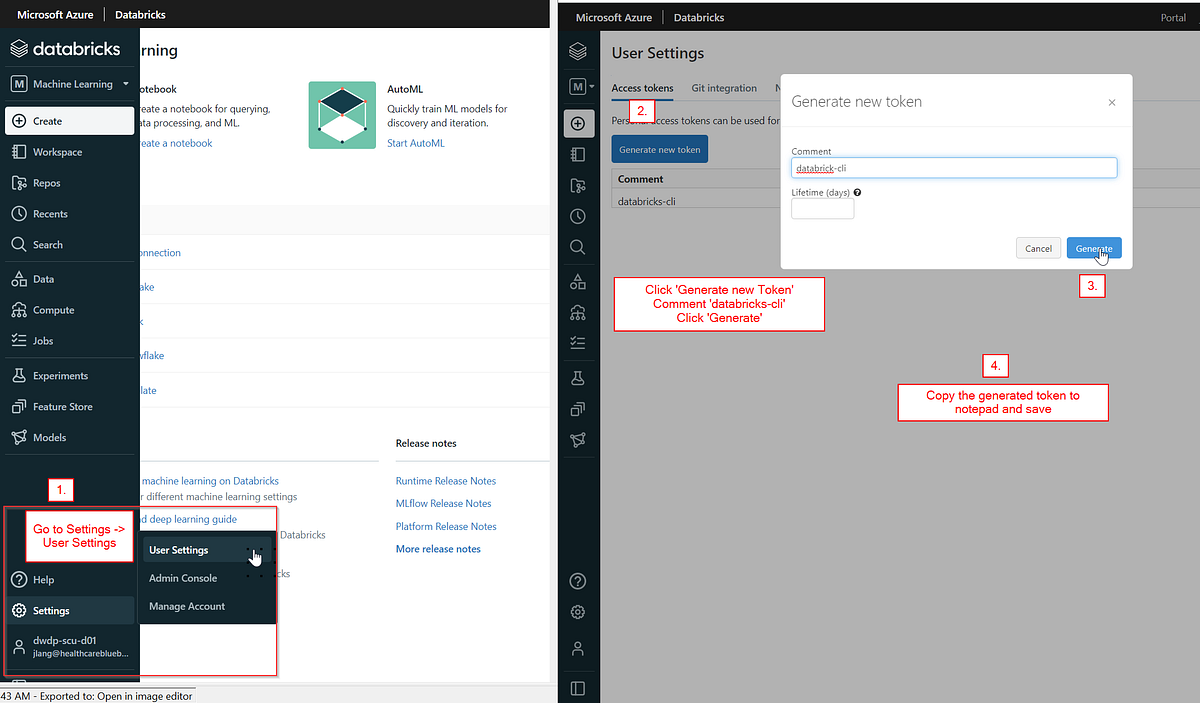Viewport: 1200px width, 703px height.
Task: Expand the collapsed sidebar with the panel icon
Action: tap(578, 687)
